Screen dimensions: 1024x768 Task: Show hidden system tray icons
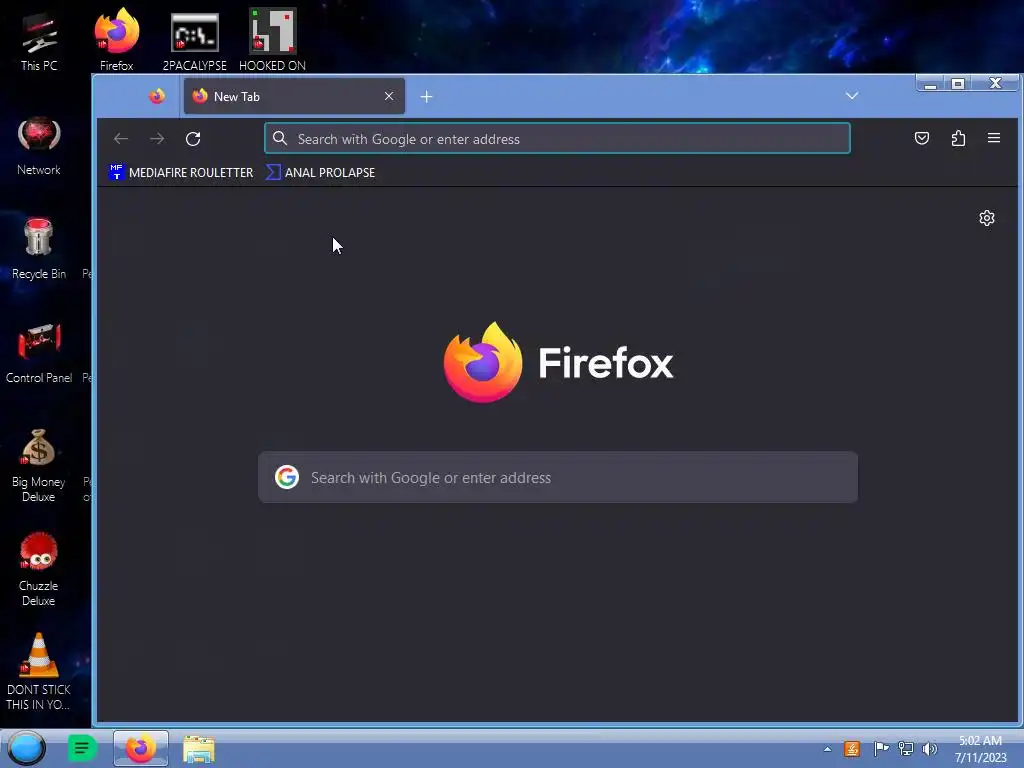pos(827,749)
